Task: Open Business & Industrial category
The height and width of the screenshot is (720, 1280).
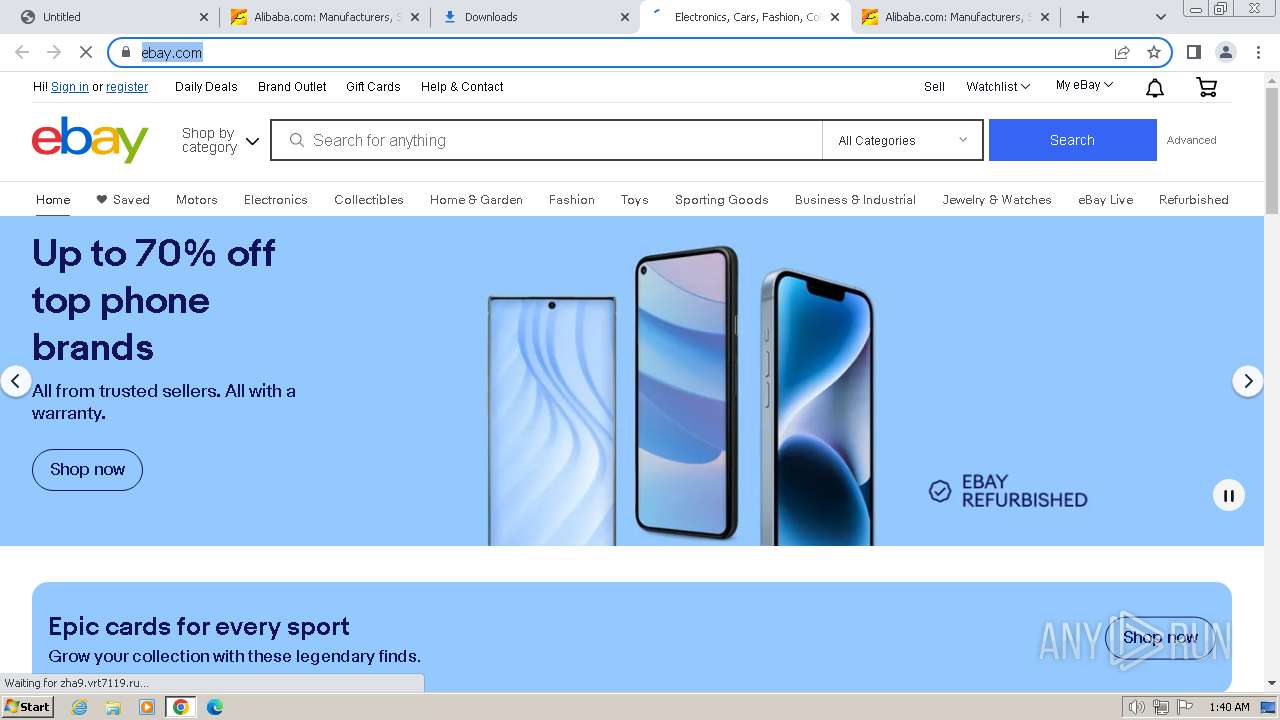Action: (x=855, y=200)
